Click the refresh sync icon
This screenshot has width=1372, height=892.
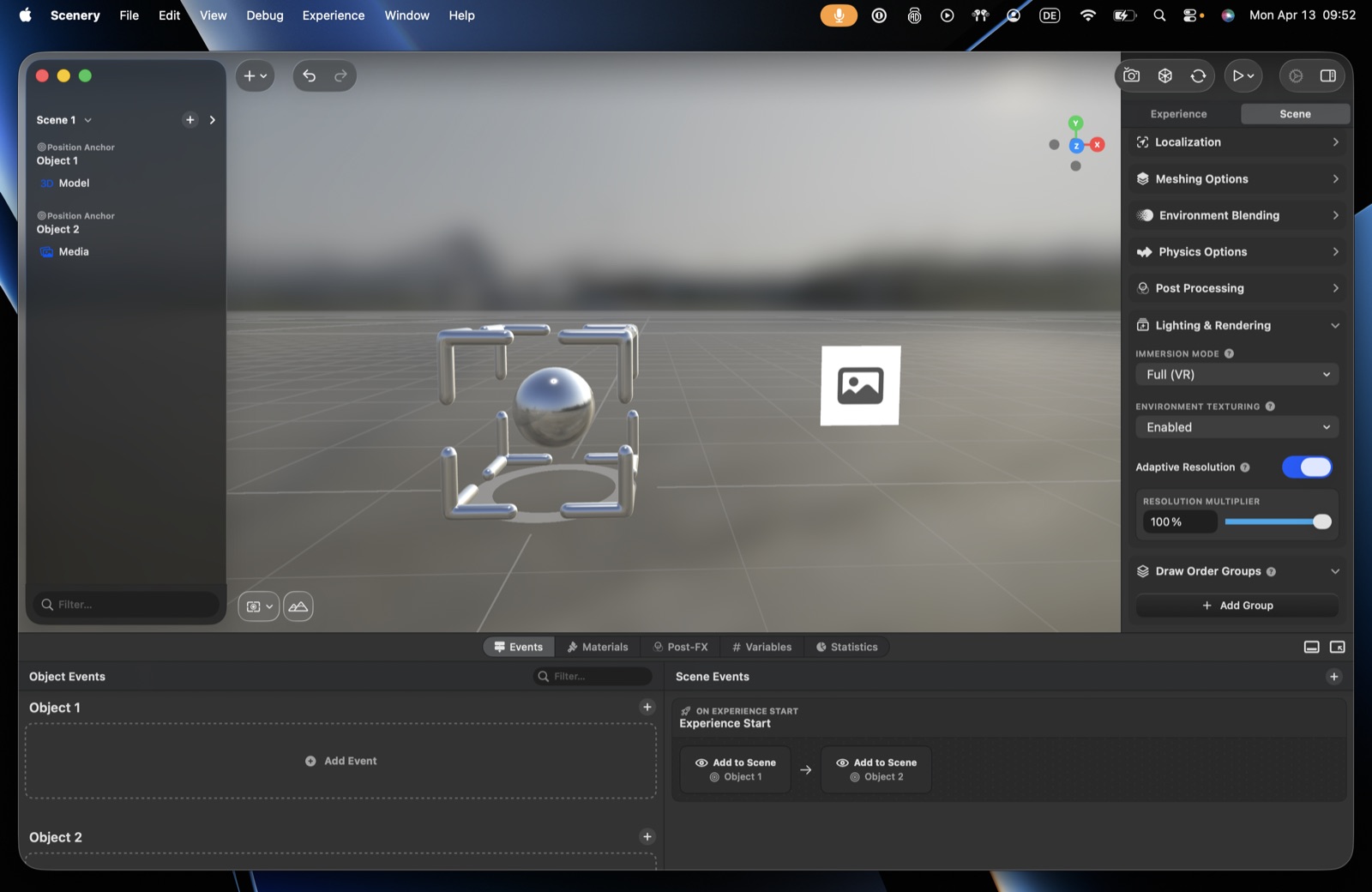pyautogui.click(x=1198, y=75)
